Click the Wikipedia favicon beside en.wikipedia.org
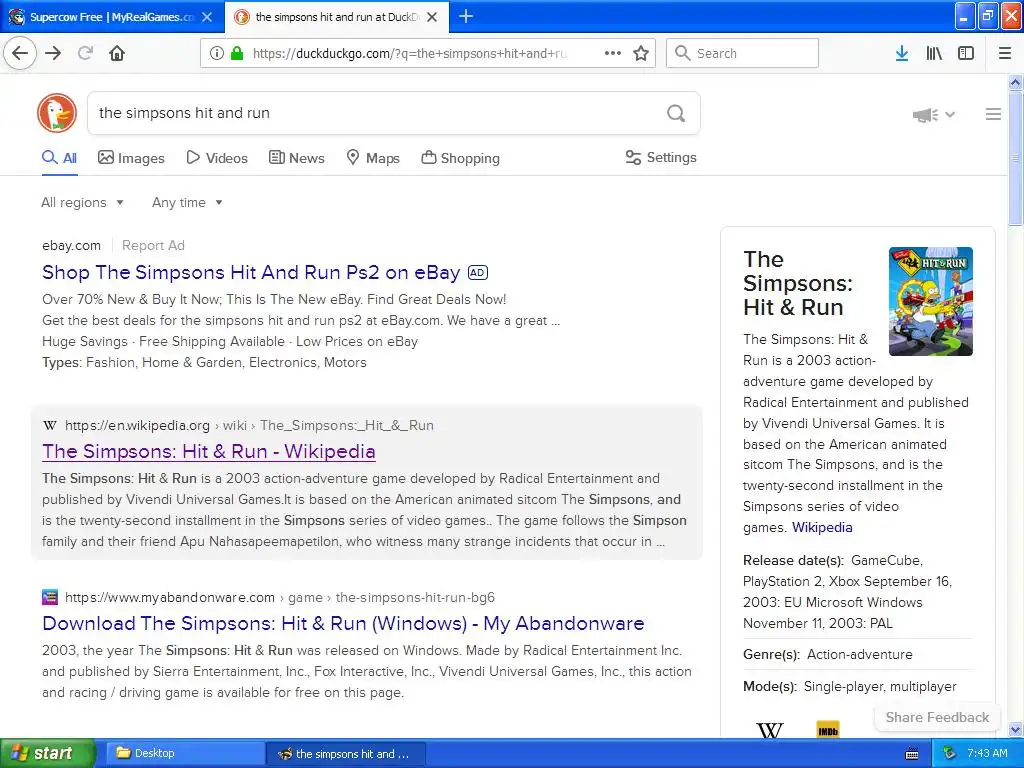Image resolution: width=1024 pixels, height=768 pixels. click(x=50, y=425)
